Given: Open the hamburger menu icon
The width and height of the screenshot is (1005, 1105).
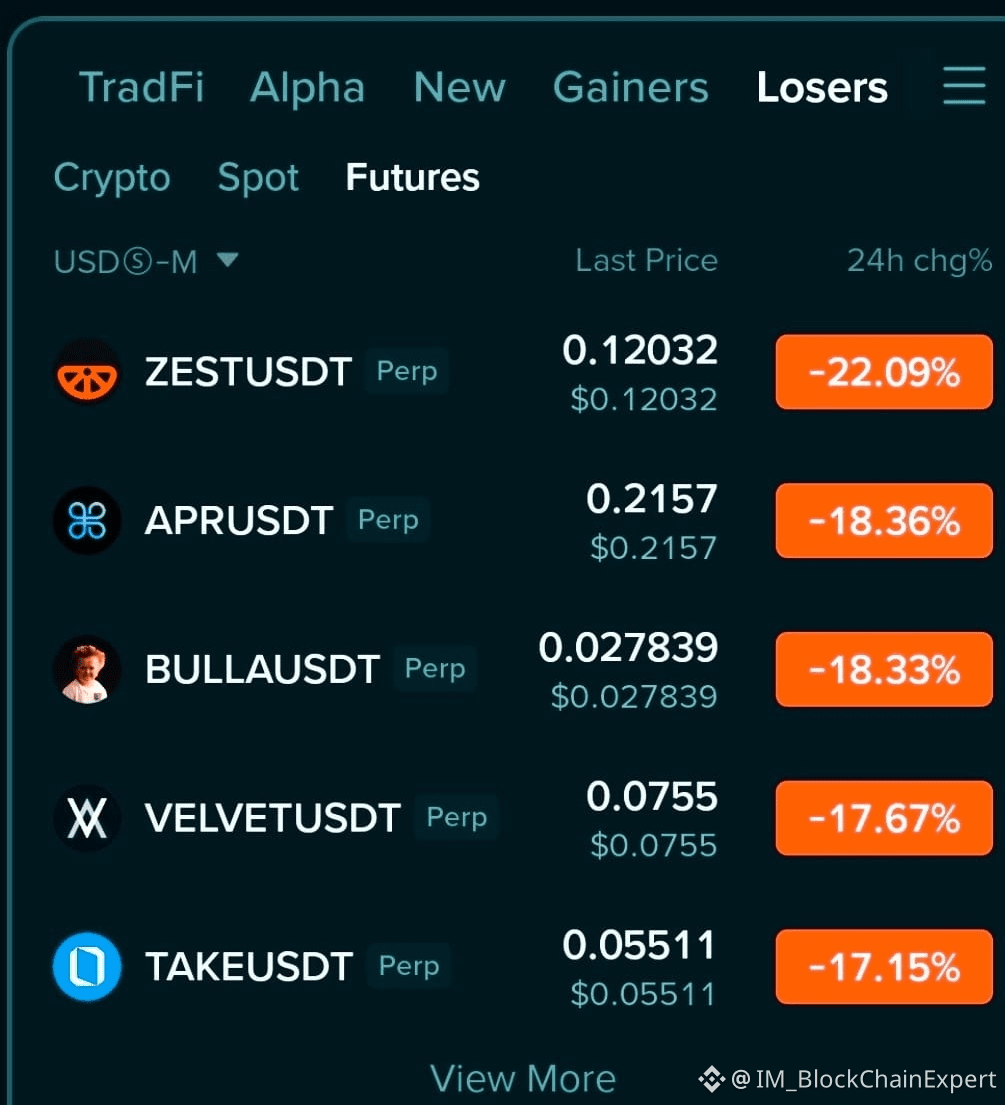Looking at the screenshot, I should (964, 86).
